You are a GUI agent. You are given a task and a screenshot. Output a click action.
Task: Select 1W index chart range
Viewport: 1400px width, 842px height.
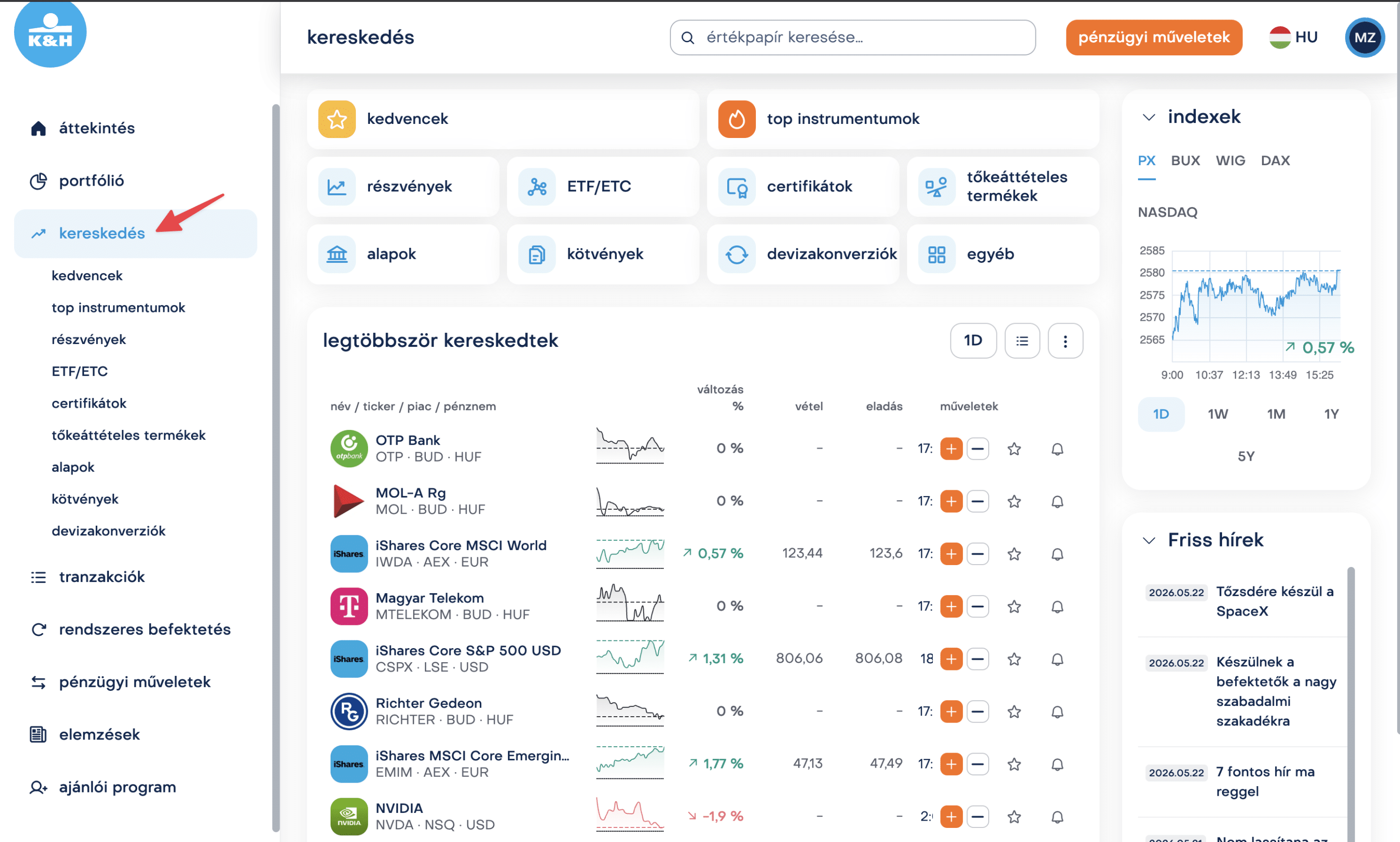(1218, 414)
